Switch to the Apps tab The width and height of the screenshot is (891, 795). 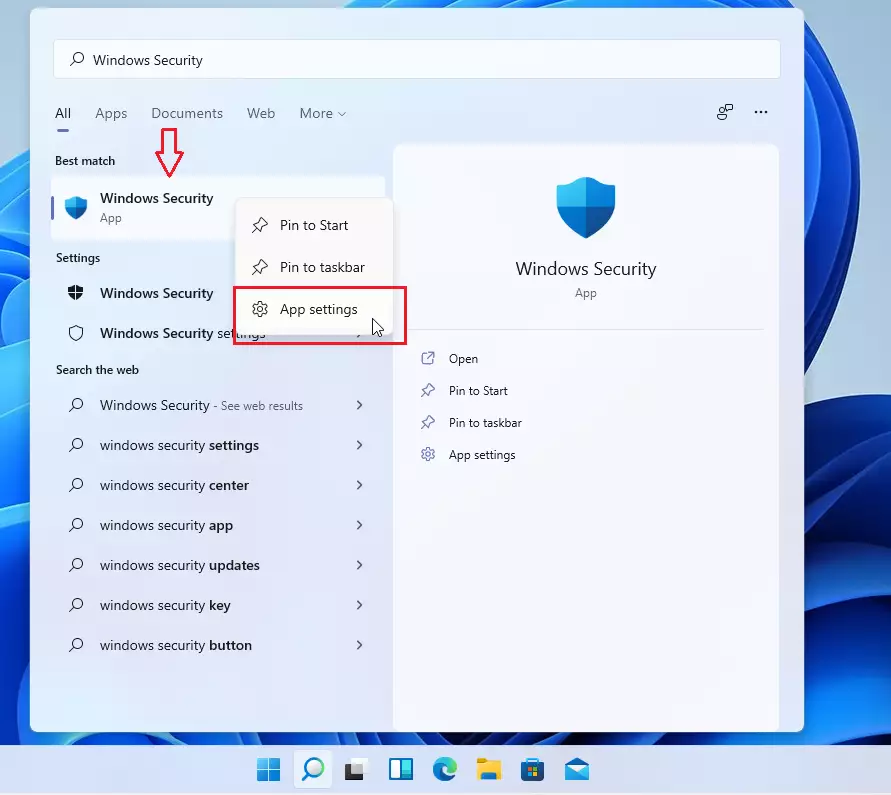tap(111, 113)
